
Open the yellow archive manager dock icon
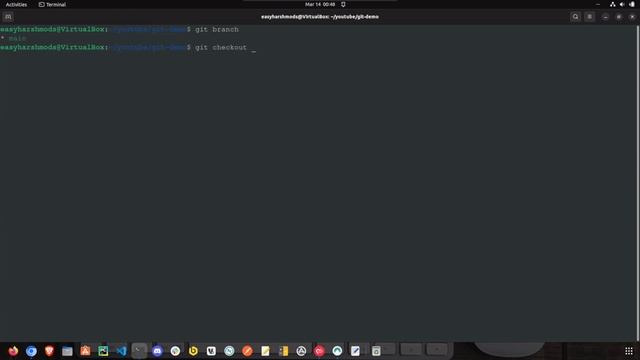[x=283, y=351]
